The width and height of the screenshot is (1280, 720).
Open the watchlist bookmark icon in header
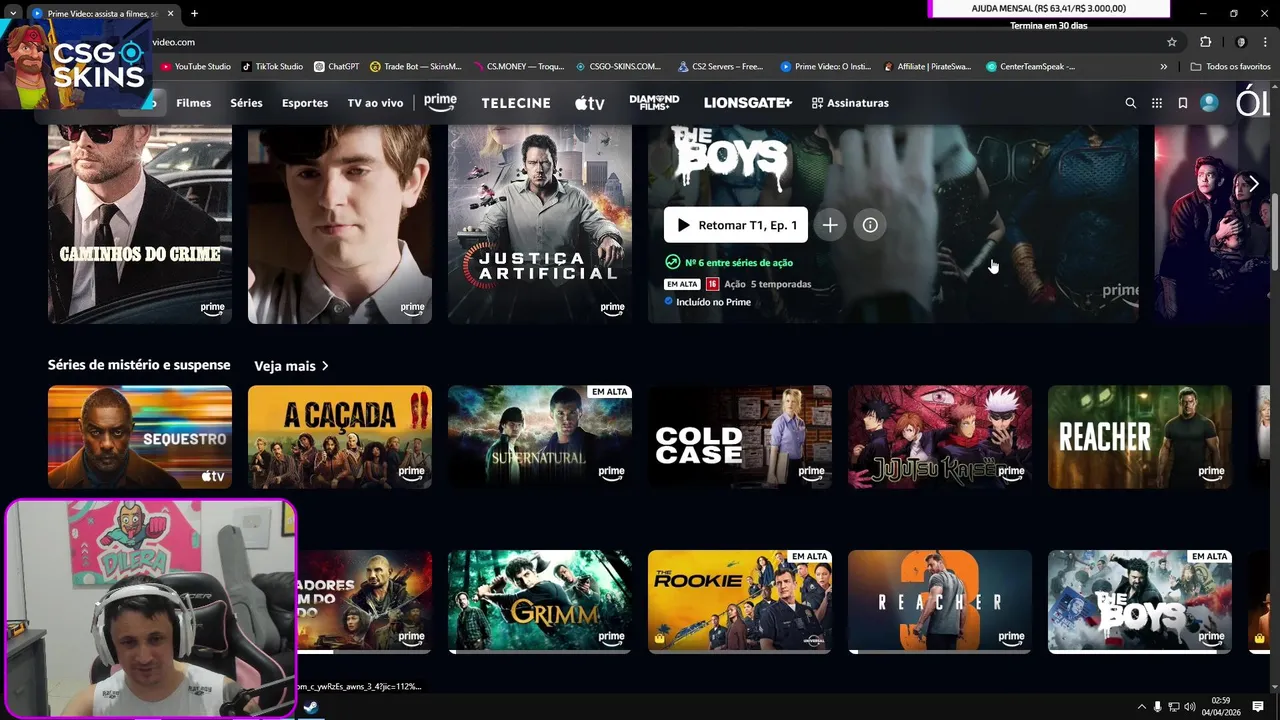pyautogui.click(x=1183, y=103)
